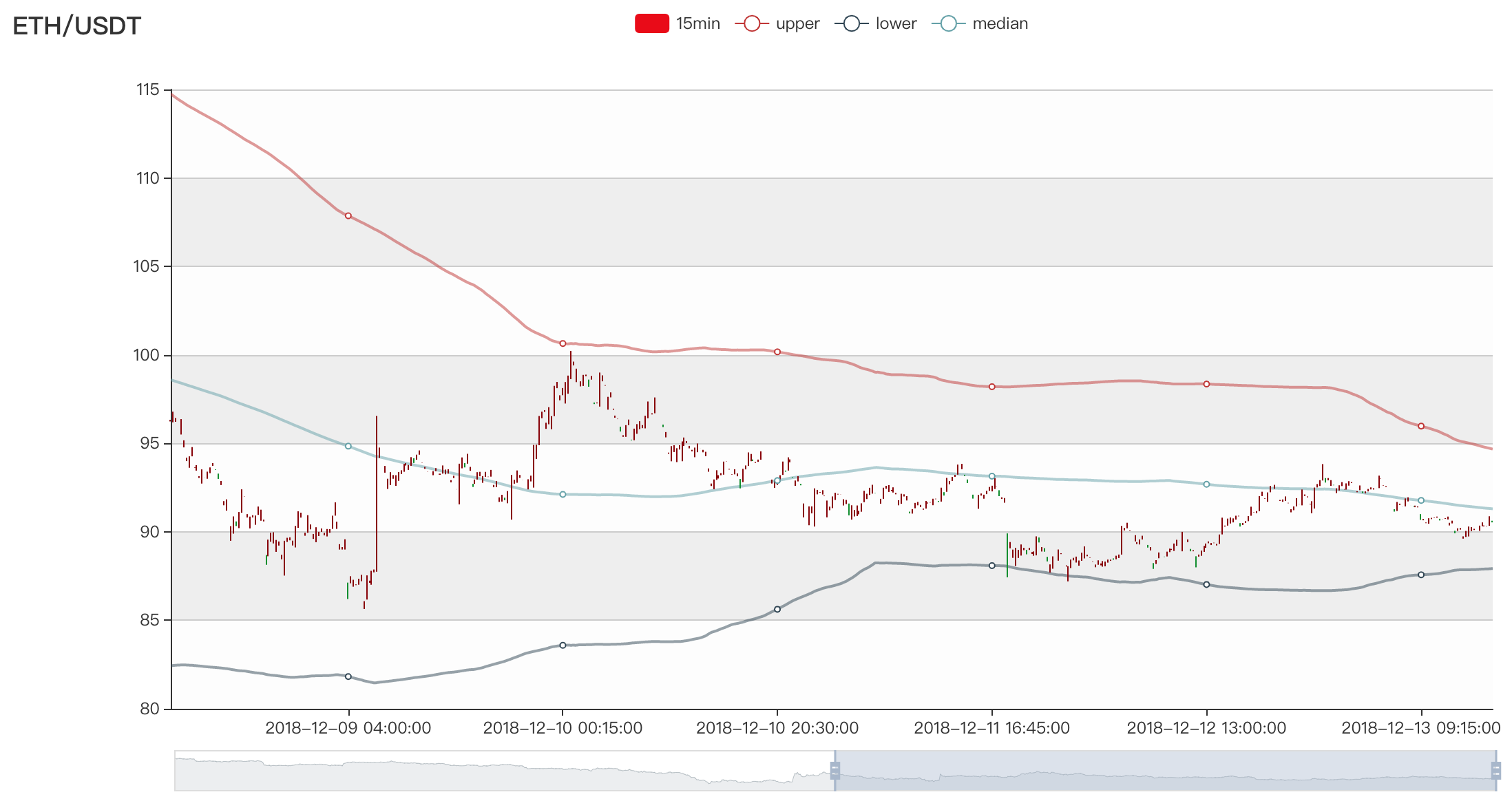The image size is (1512, 801).
Task: Hide the lower band legend series
Action: click(895, 23)
